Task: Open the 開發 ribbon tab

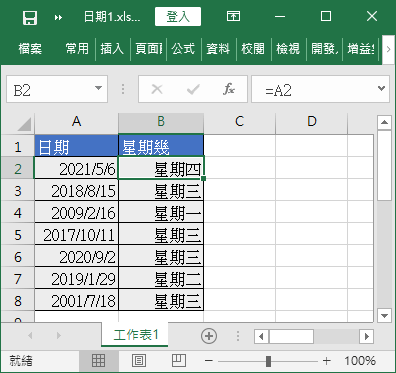Action: pos(325,49)
